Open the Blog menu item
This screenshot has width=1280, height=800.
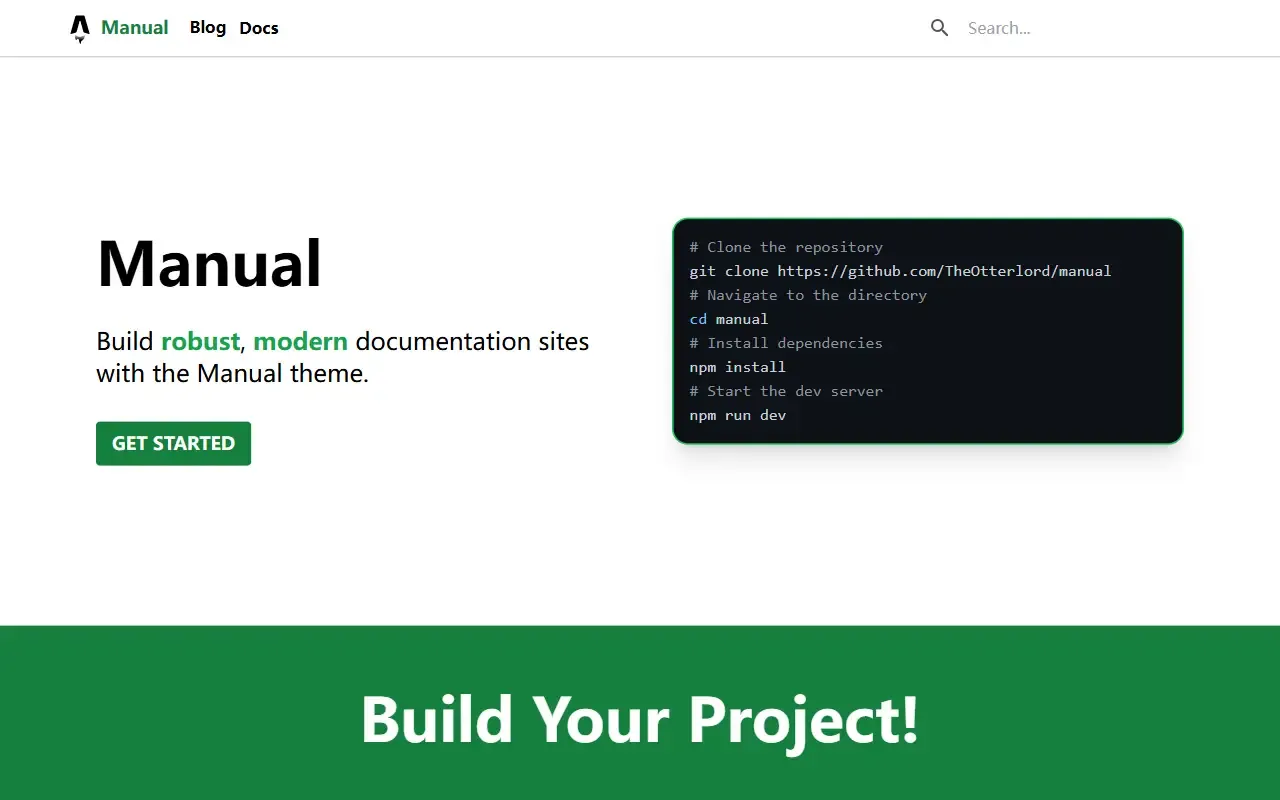[x=208, y=28]
